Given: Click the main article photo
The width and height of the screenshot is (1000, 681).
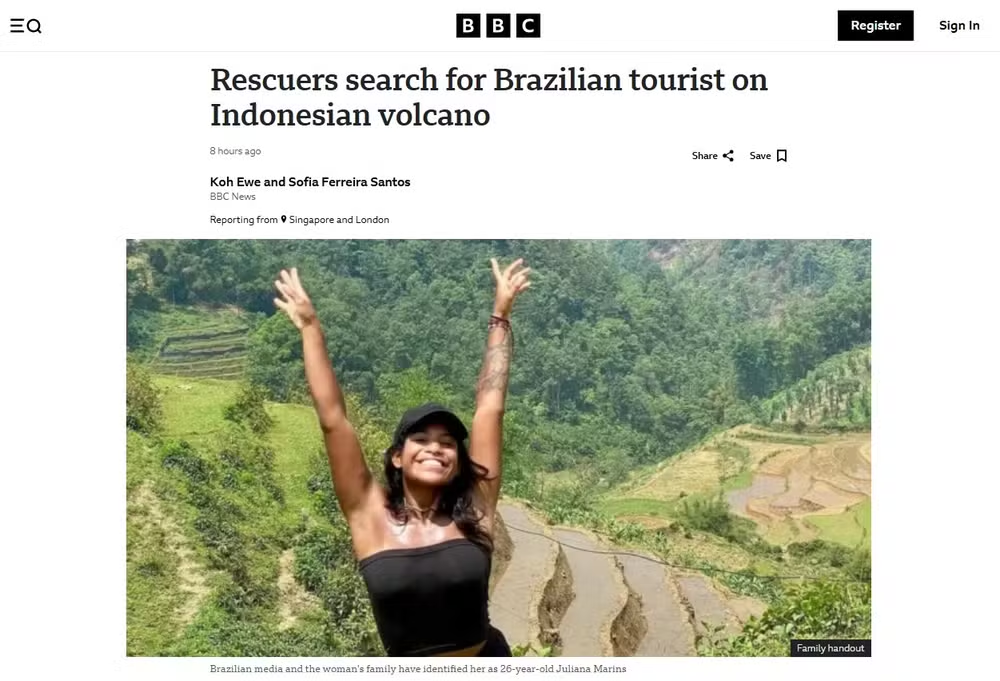Looking at the screenshot, I should (499, 448).
